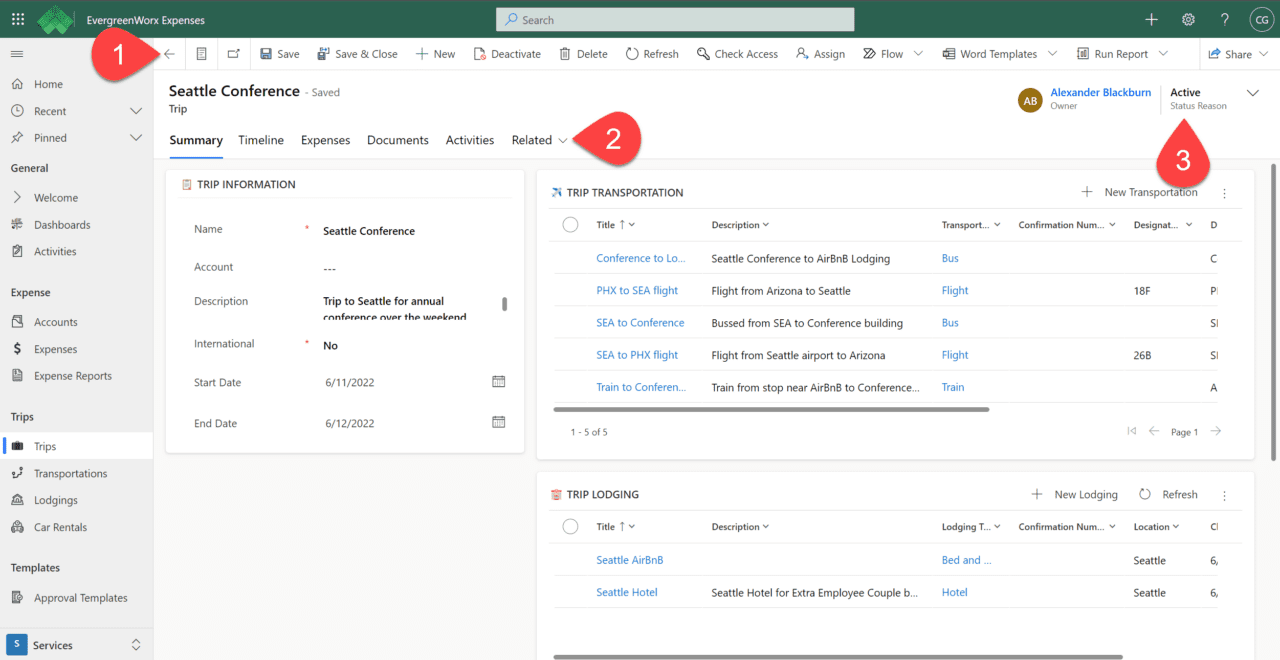Open the Run Report dropdown
This screenshot has height=660, width=1280.
pos(1163,54)
